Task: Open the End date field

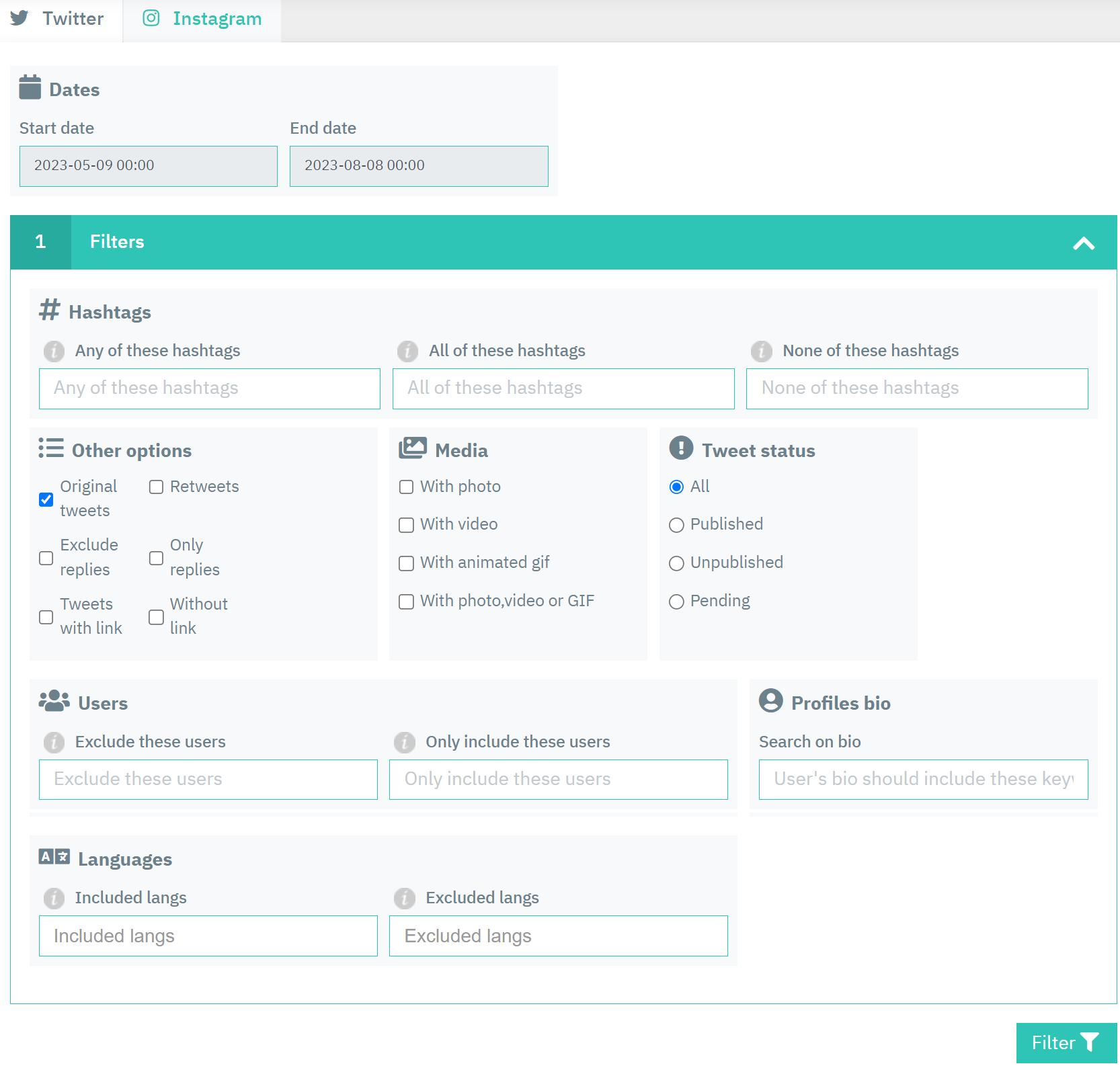Action: (x=419, y=166)
